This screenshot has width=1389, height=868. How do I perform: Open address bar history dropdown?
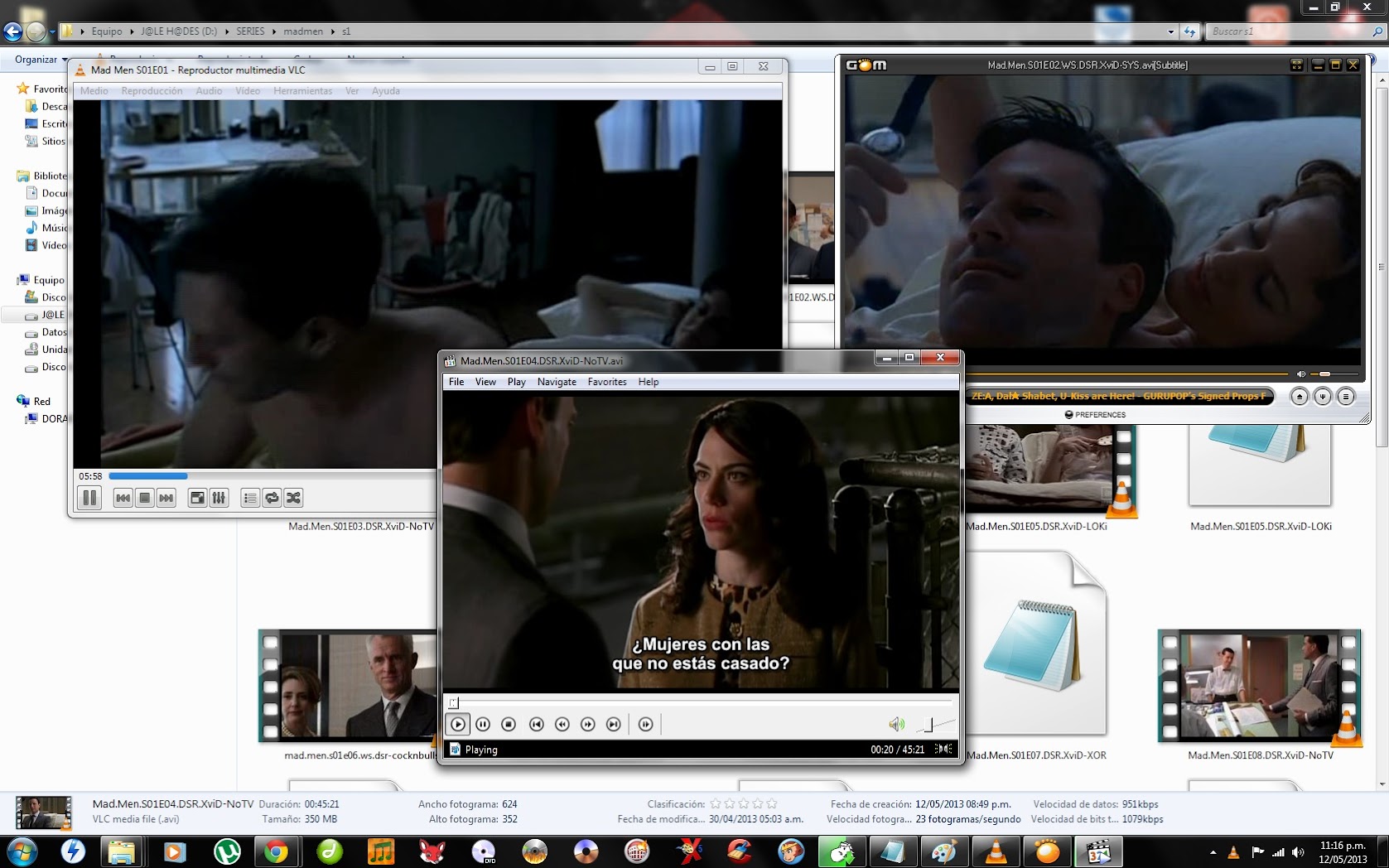click(x=1170, y=31)
